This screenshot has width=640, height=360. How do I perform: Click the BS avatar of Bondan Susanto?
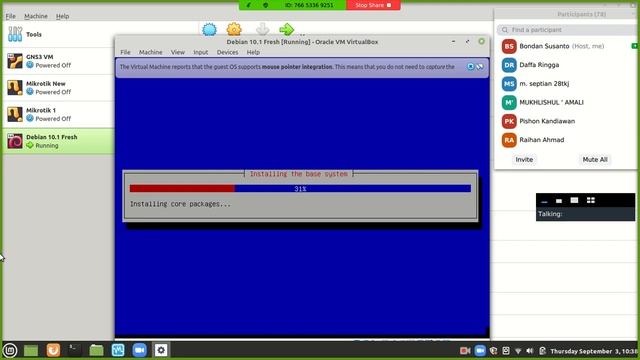pos(509,46)
